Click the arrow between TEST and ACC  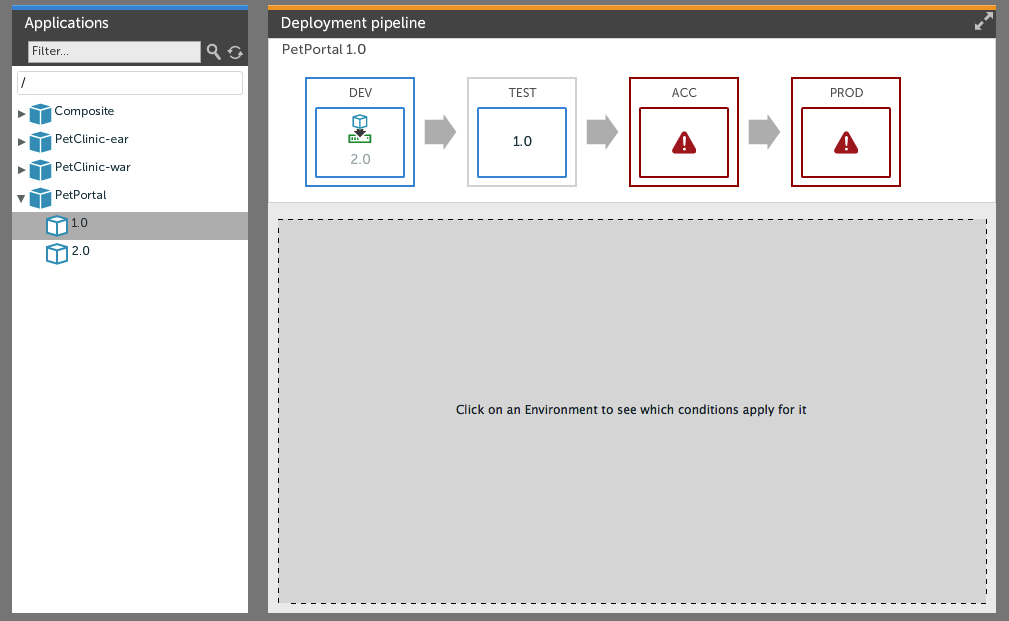tap(602, 132)
